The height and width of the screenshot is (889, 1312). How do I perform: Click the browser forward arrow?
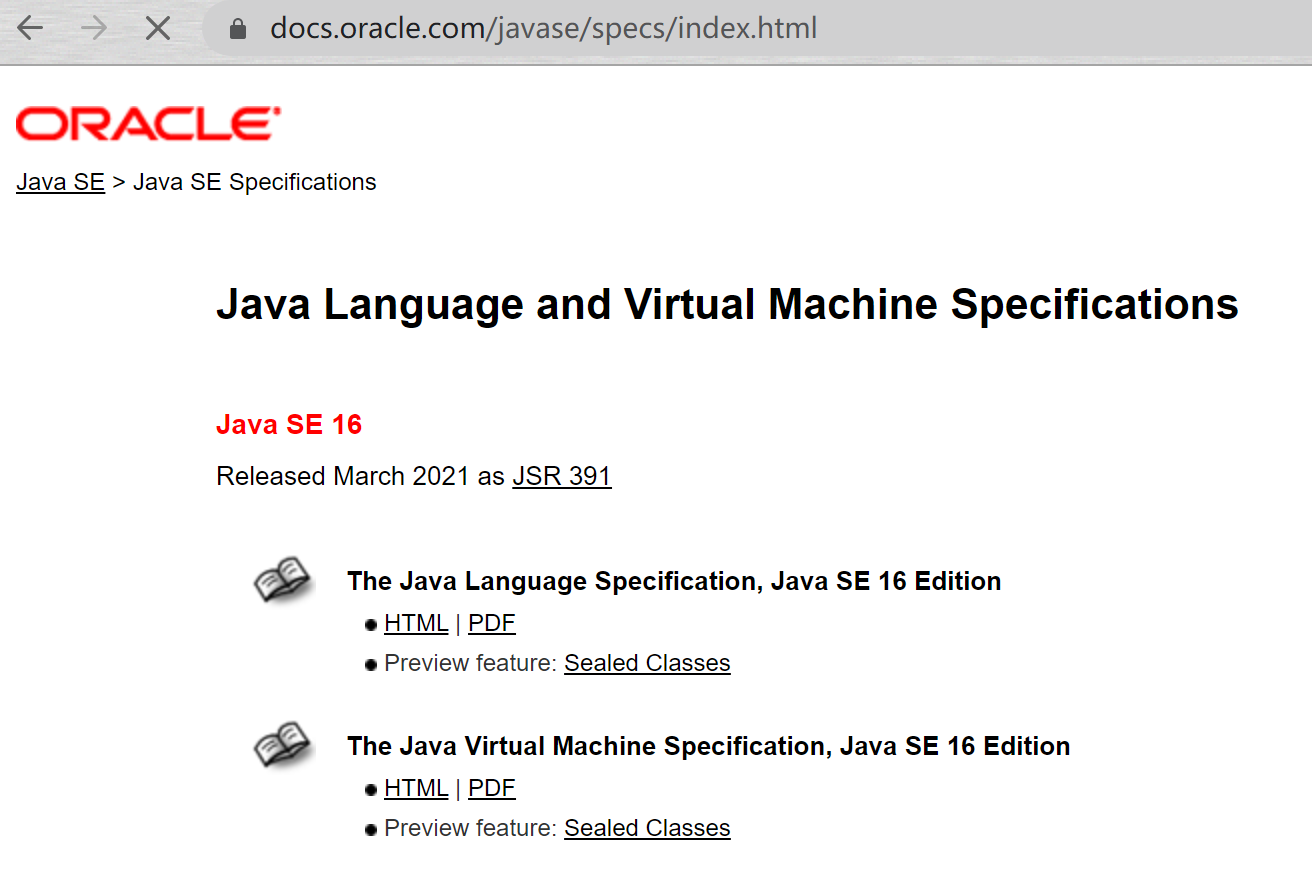coord(94,28)
